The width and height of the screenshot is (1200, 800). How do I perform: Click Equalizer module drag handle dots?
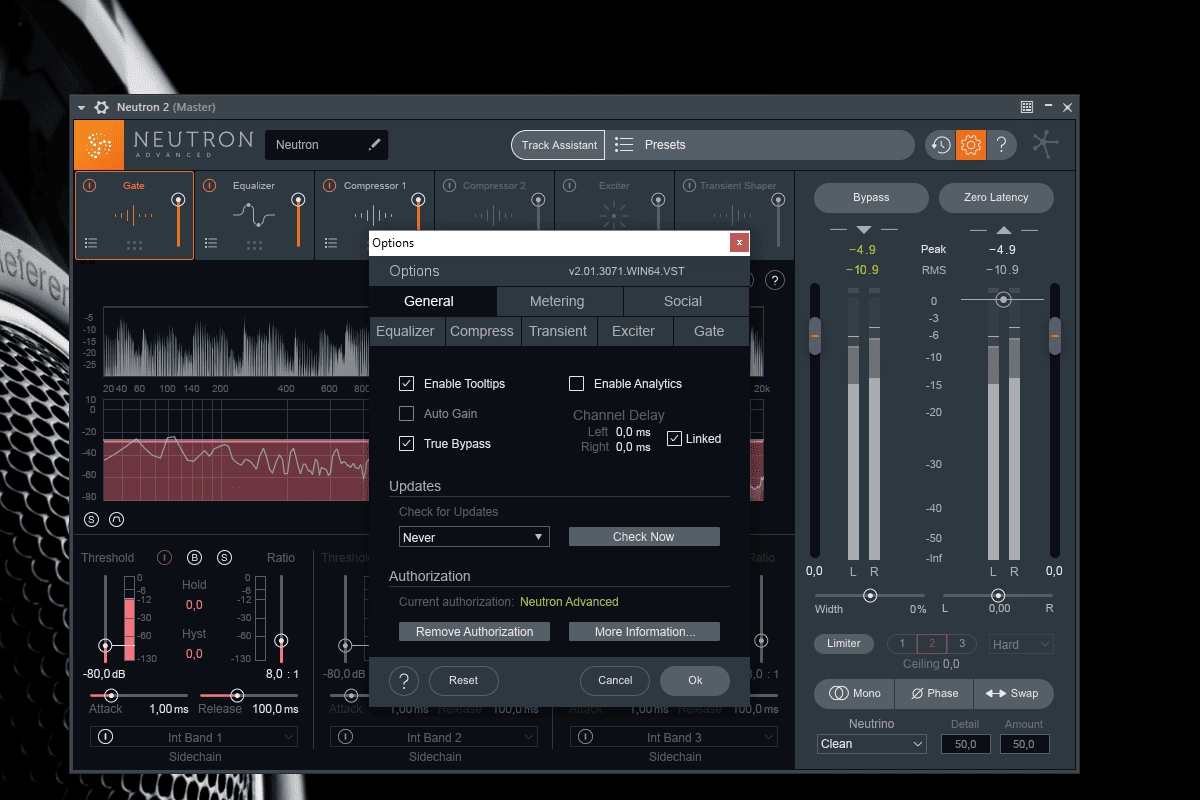pos(254,245)
